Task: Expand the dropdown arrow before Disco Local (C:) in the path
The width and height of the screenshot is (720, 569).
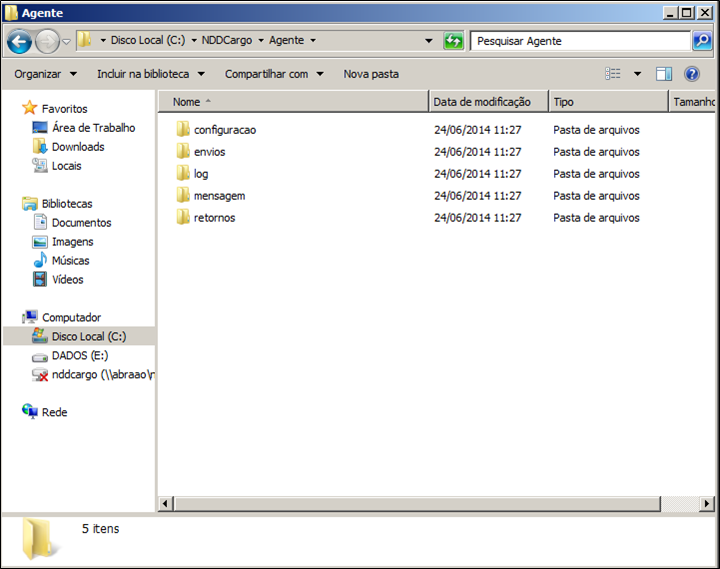Action: coord(103,40)
